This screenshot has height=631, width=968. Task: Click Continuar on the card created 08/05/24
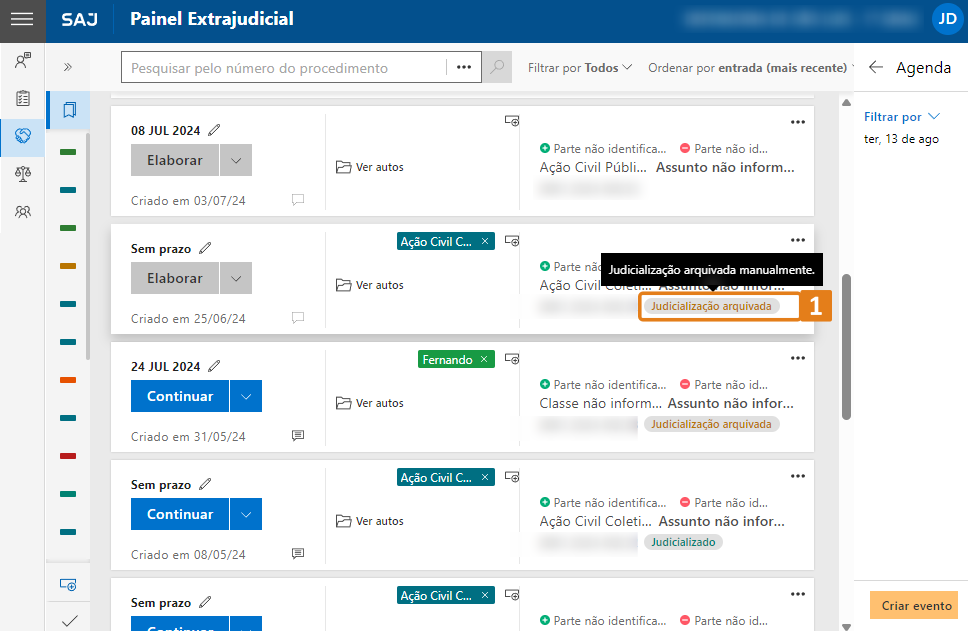180,514
